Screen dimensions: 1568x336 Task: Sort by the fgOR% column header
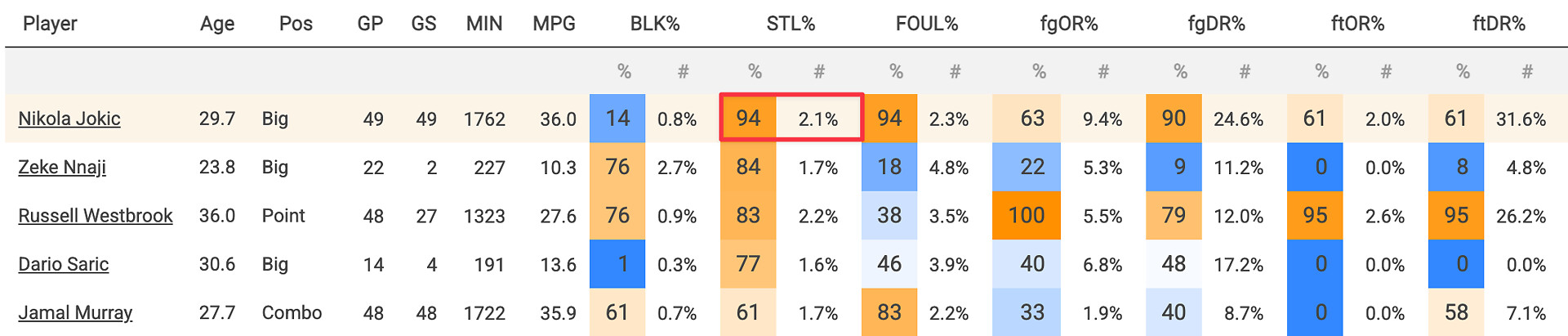click(x=1069, y=24)
